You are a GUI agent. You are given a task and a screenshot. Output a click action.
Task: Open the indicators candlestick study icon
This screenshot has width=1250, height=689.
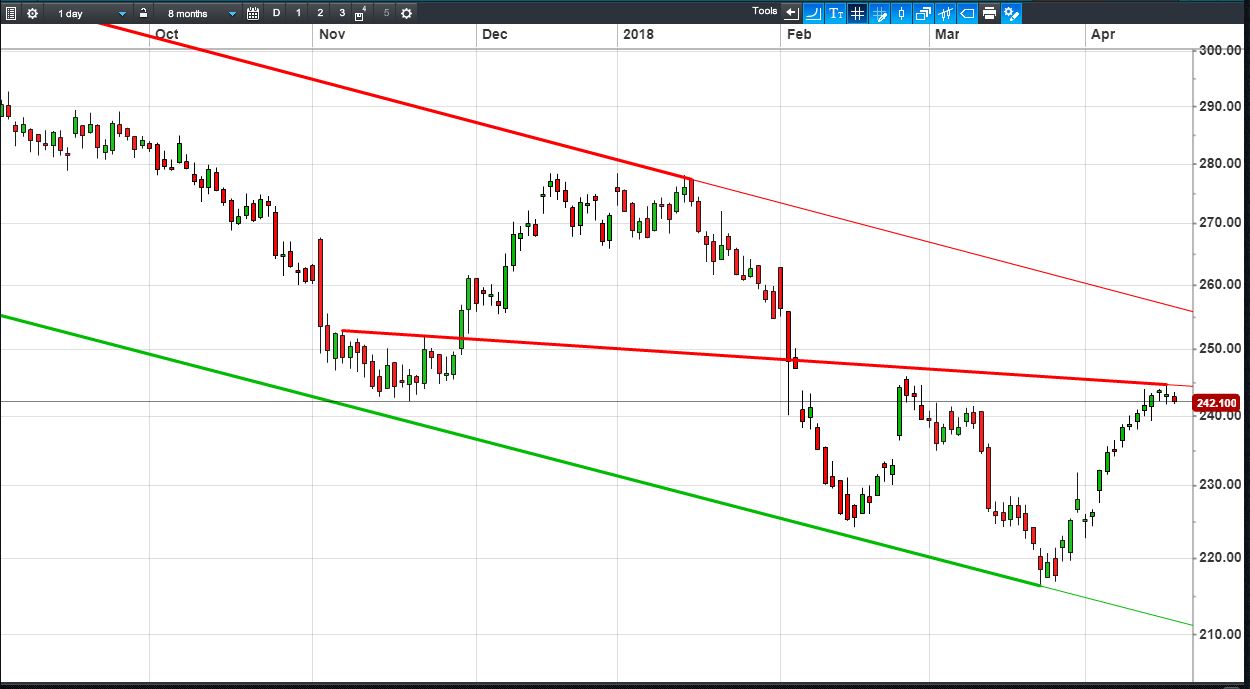click(945, 13)
